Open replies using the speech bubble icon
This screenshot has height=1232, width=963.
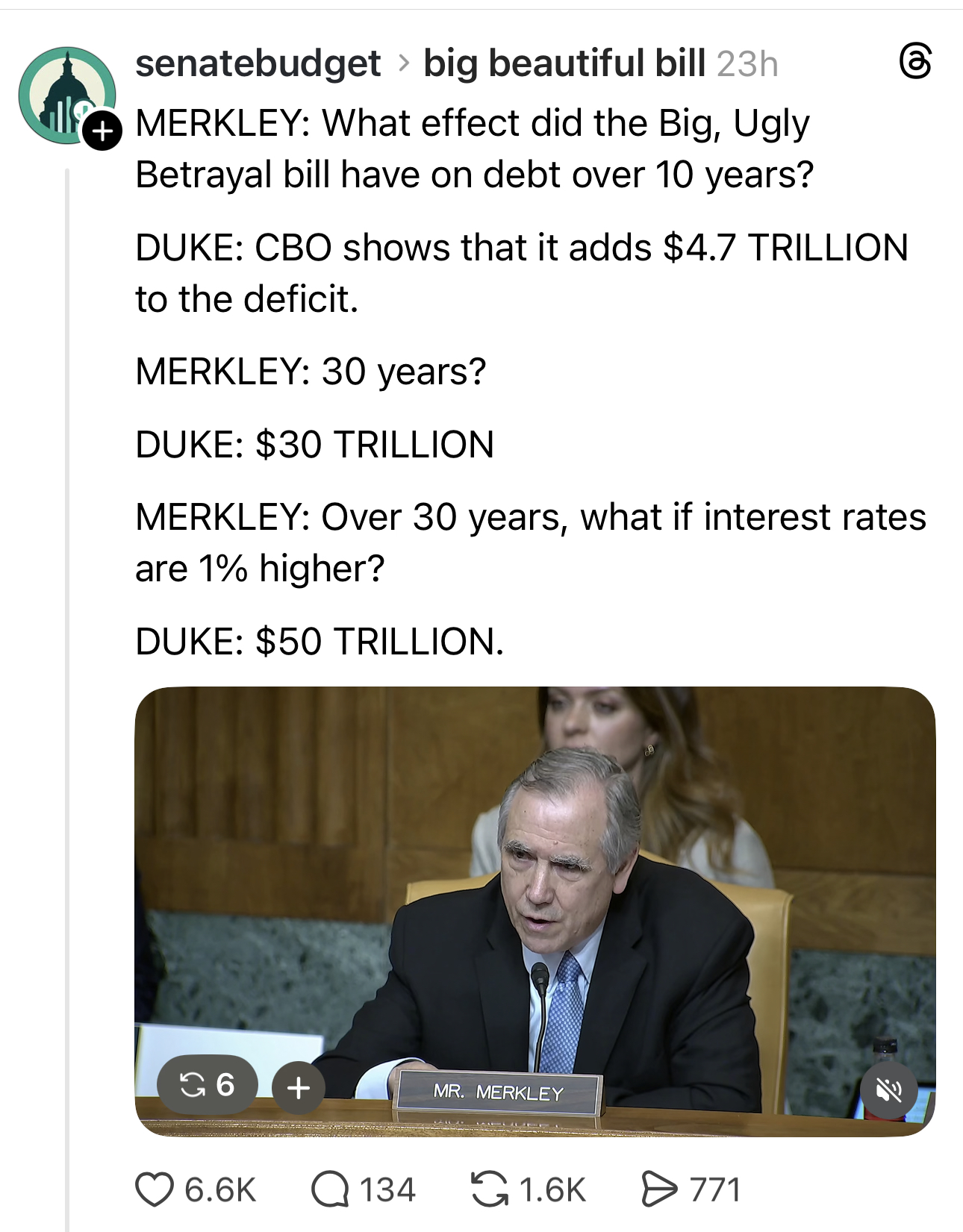(330, 1189)
